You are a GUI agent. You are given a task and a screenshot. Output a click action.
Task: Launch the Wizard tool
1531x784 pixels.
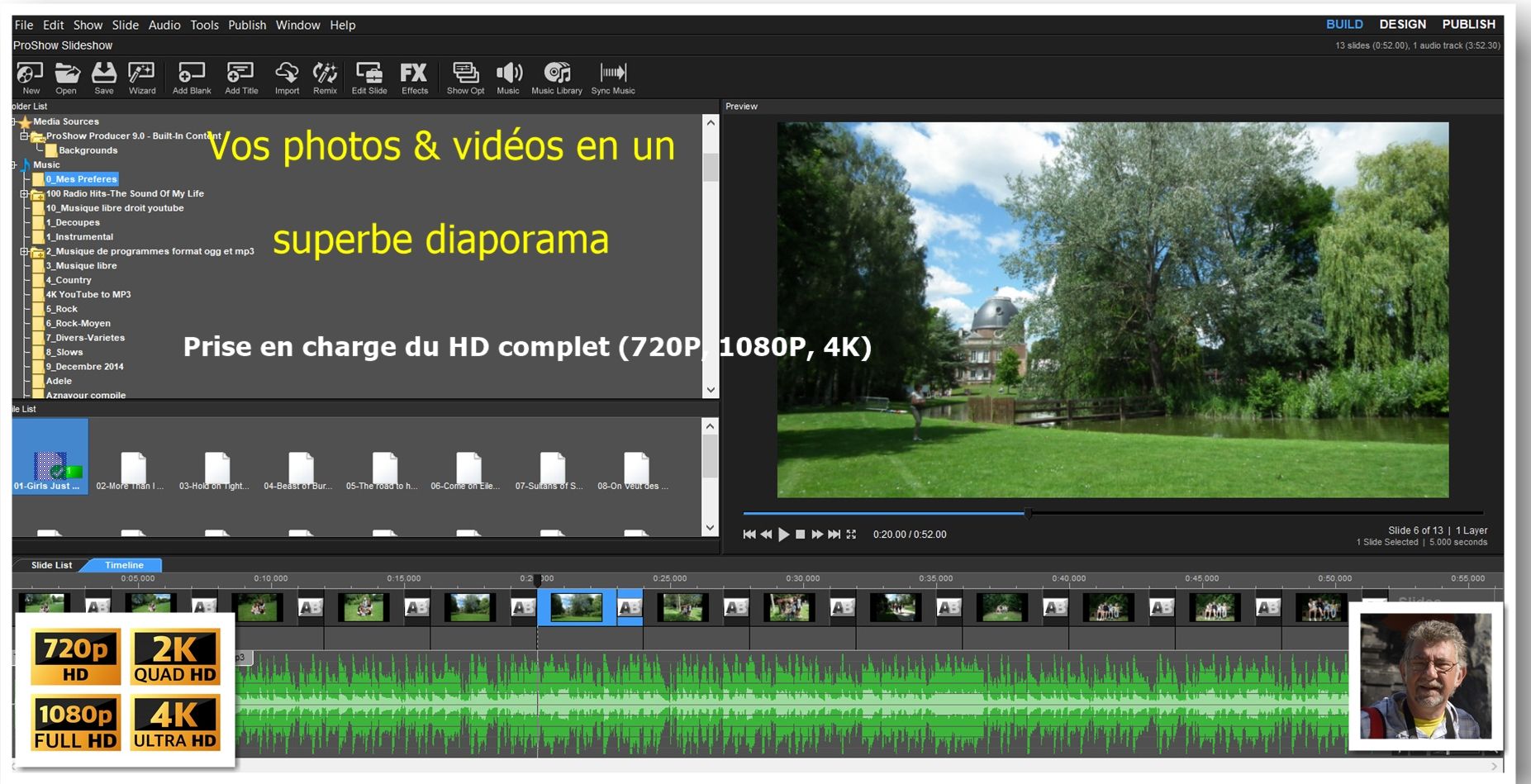pyautogui.click(x=142, y=78)
